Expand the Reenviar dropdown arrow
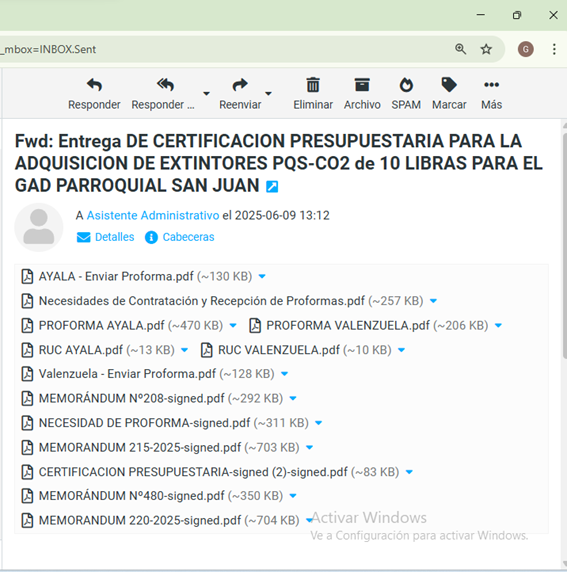Viewport: 567px width, 572px height. click(268, 94)
